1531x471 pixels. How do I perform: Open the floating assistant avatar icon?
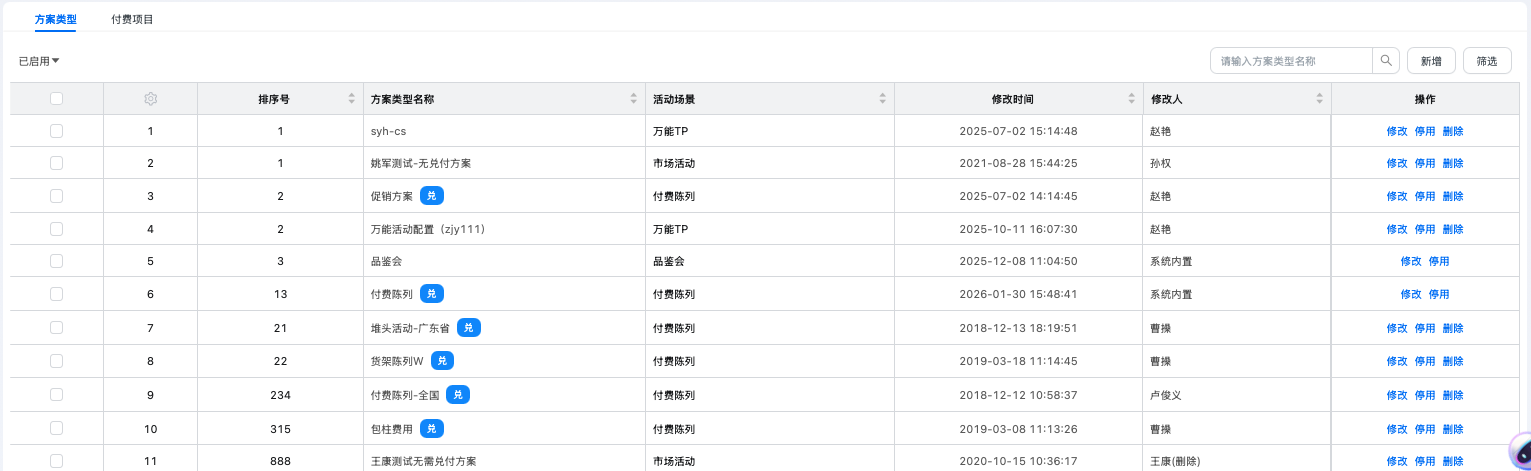click(x=1518, y=451)
